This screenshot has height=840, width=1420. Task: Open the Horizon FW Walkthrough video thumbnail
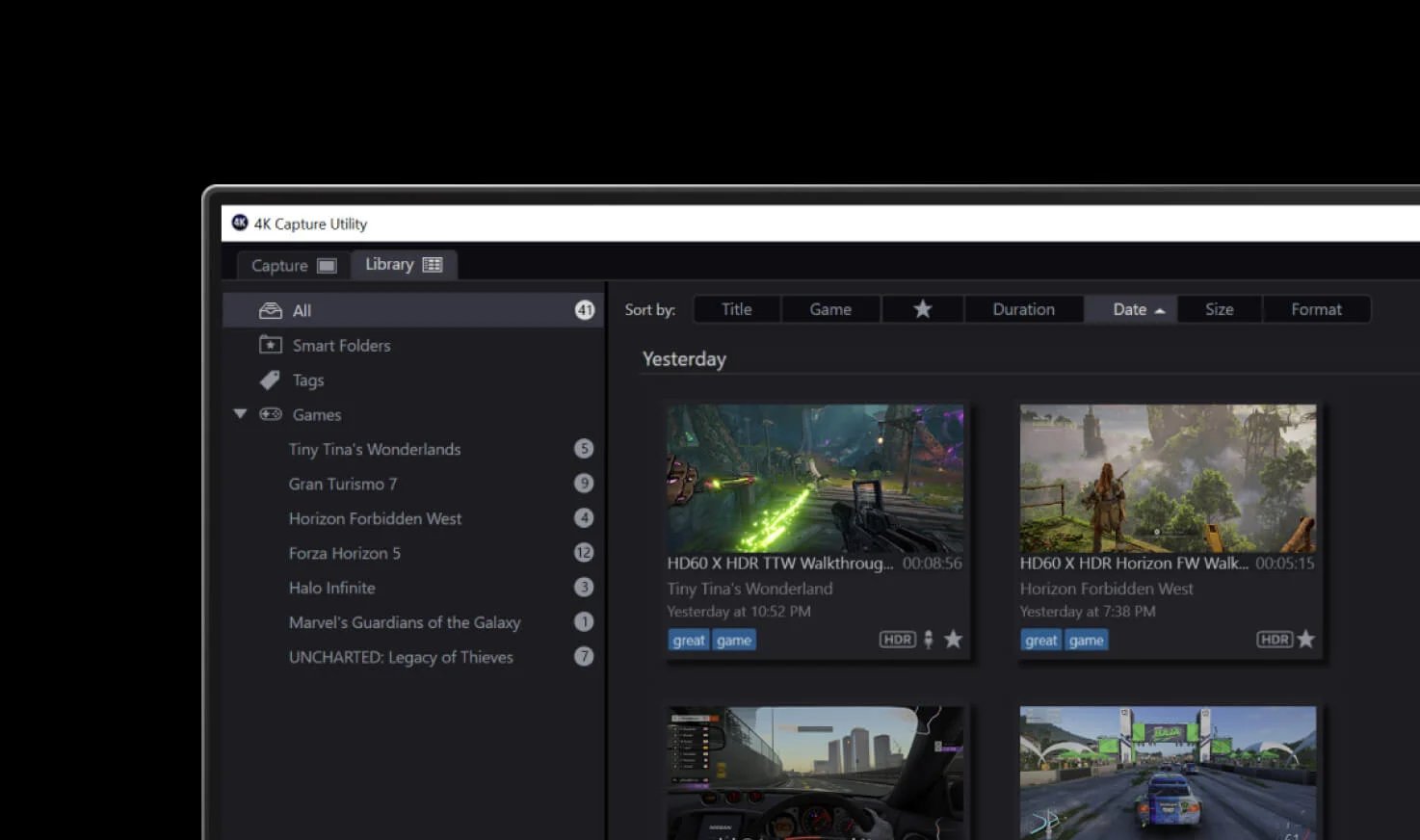click(x=1168, y=478)
